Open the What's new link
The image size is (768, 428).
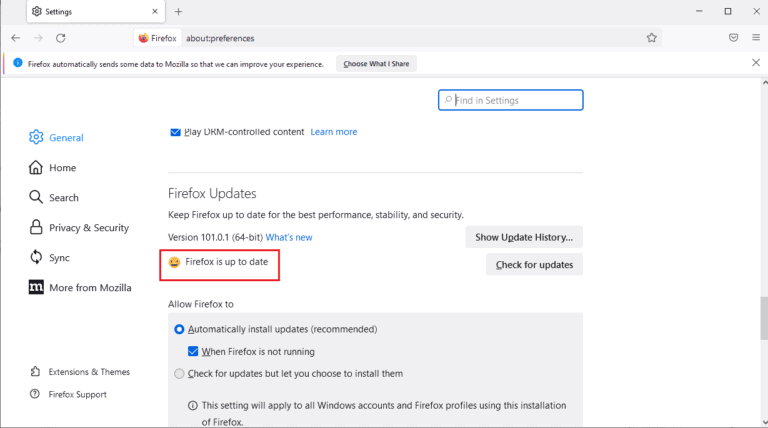pos(289,237)
